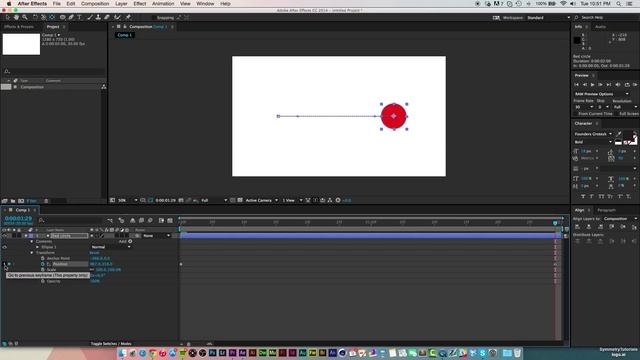Click the Position keyframe in timeline

click(x=181, y=264)
